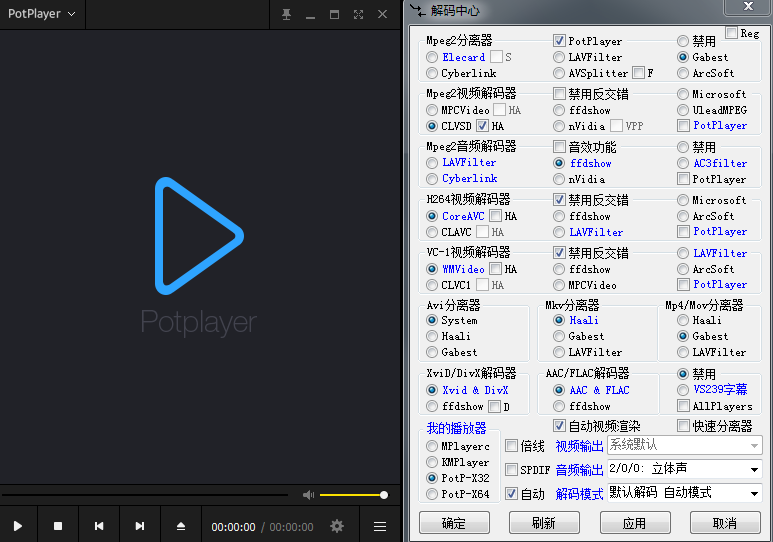Click the playback seek bar
773x542 pixels.
(145, 495)
